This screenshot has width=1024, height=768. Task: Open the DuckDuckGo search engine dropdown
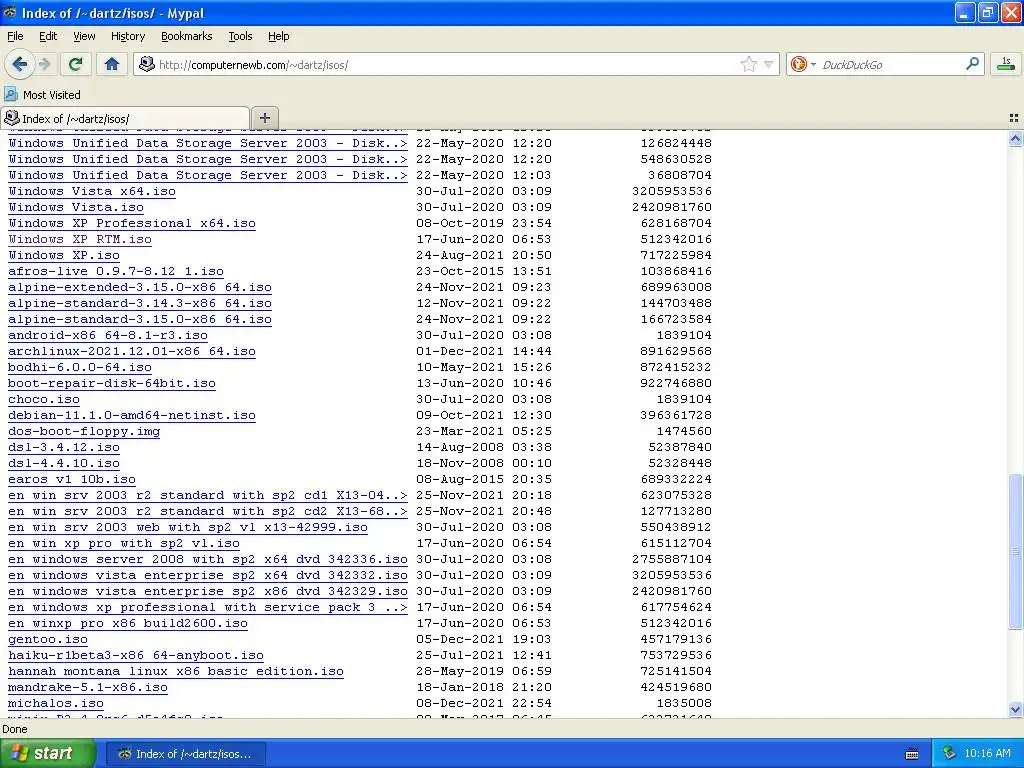click(x=803, y=64)
